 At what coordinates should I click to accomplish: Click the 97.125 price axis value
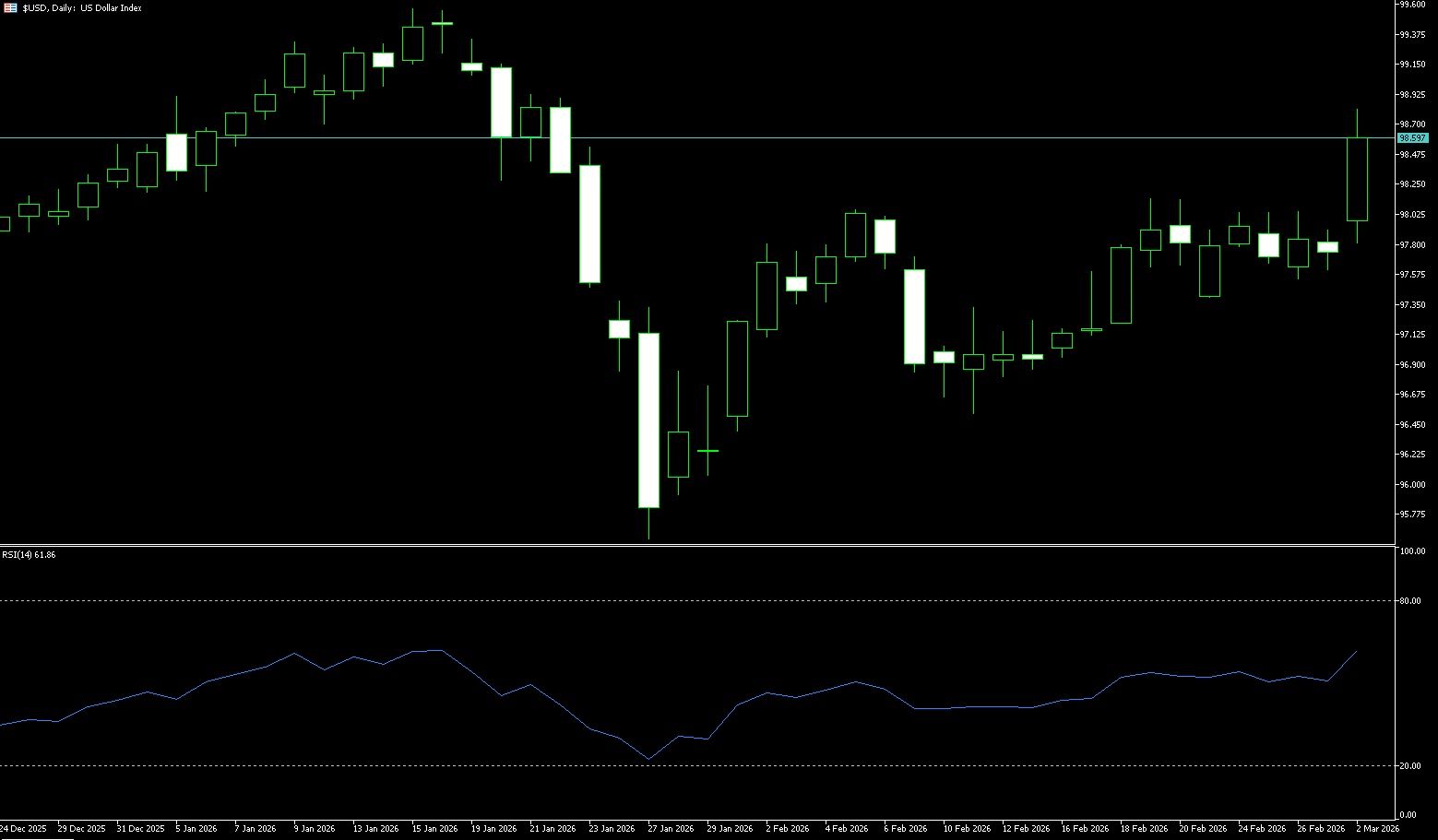1412,335
